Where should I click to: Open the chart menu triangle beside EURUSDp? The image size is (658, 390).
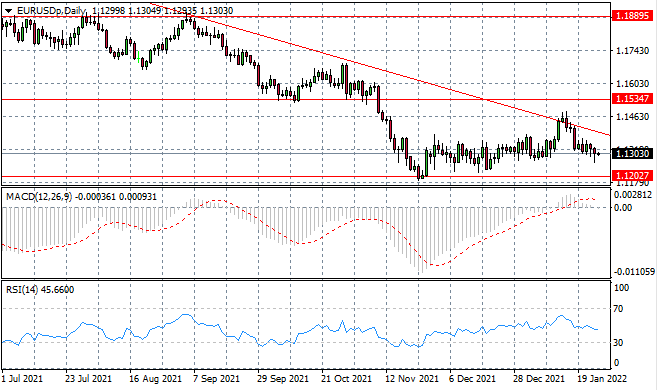click(8, 11)
